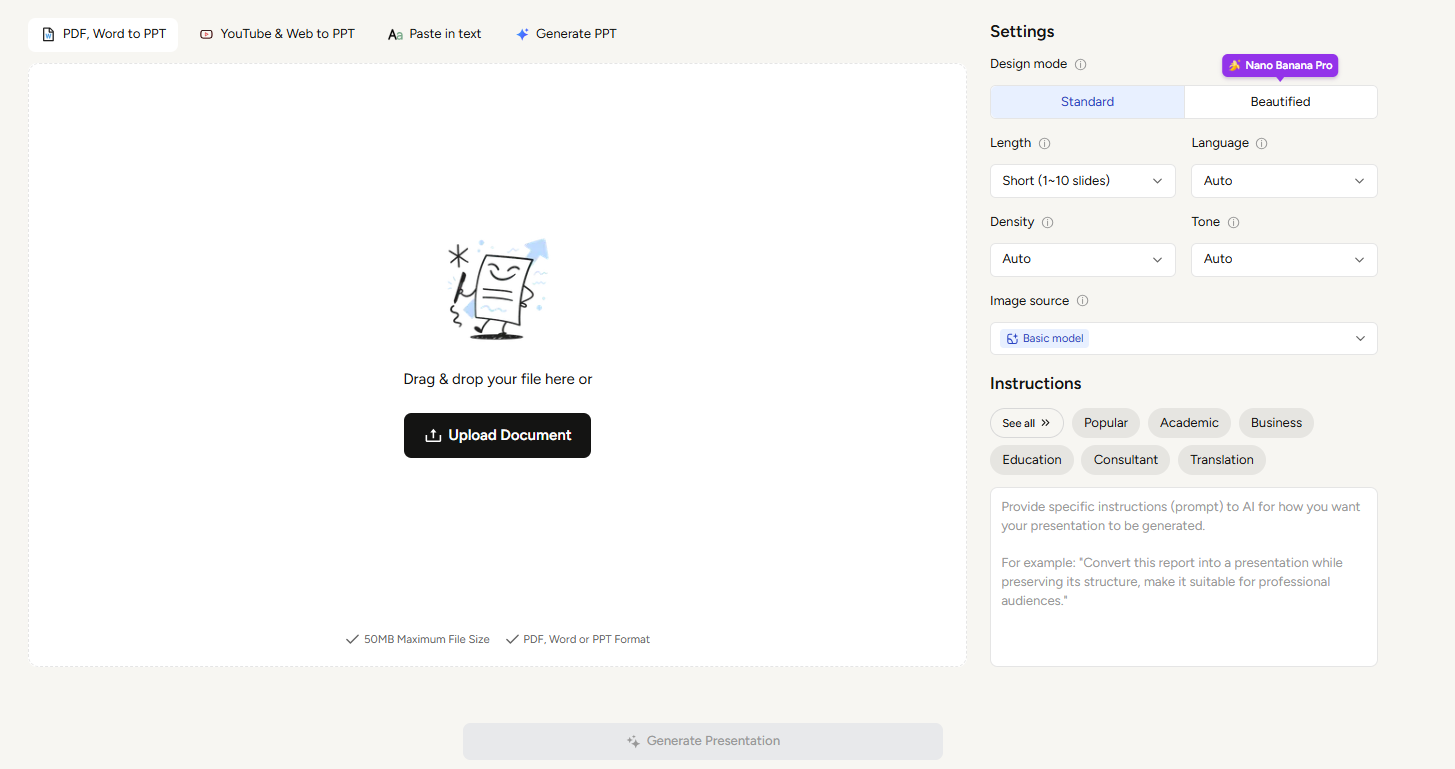Toggle the Academic instruction chip
The image size is (1455, 769).
1189,423
